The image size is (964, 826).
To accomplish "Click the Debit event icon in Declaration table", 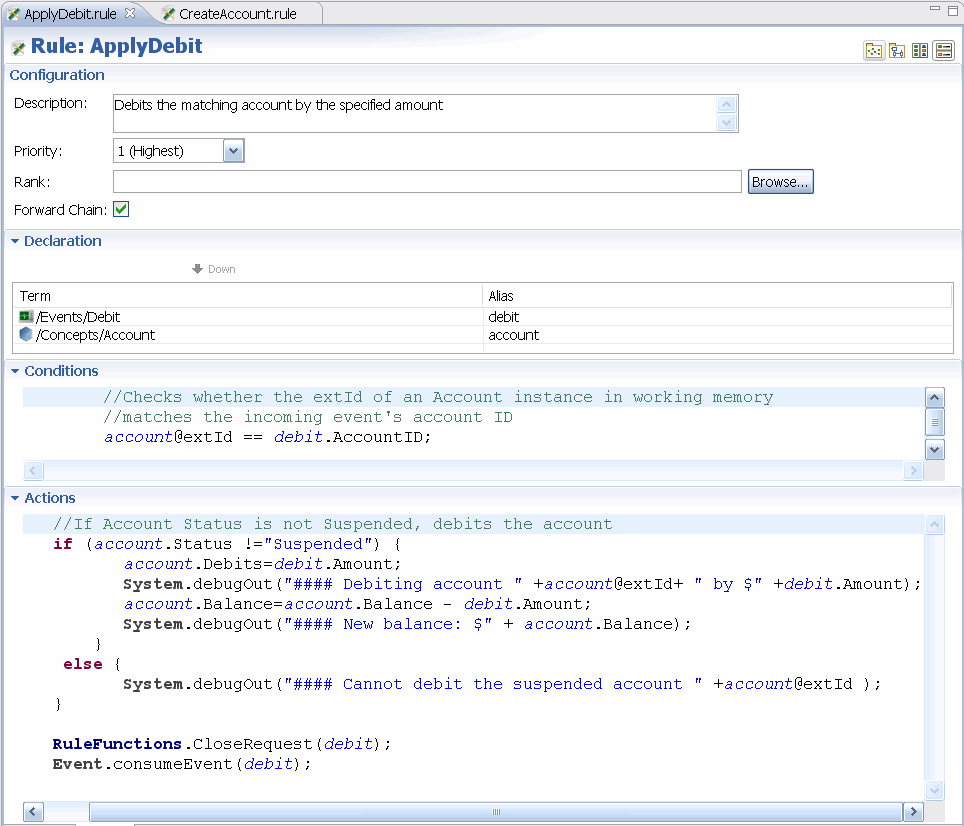I will point(26,317).
